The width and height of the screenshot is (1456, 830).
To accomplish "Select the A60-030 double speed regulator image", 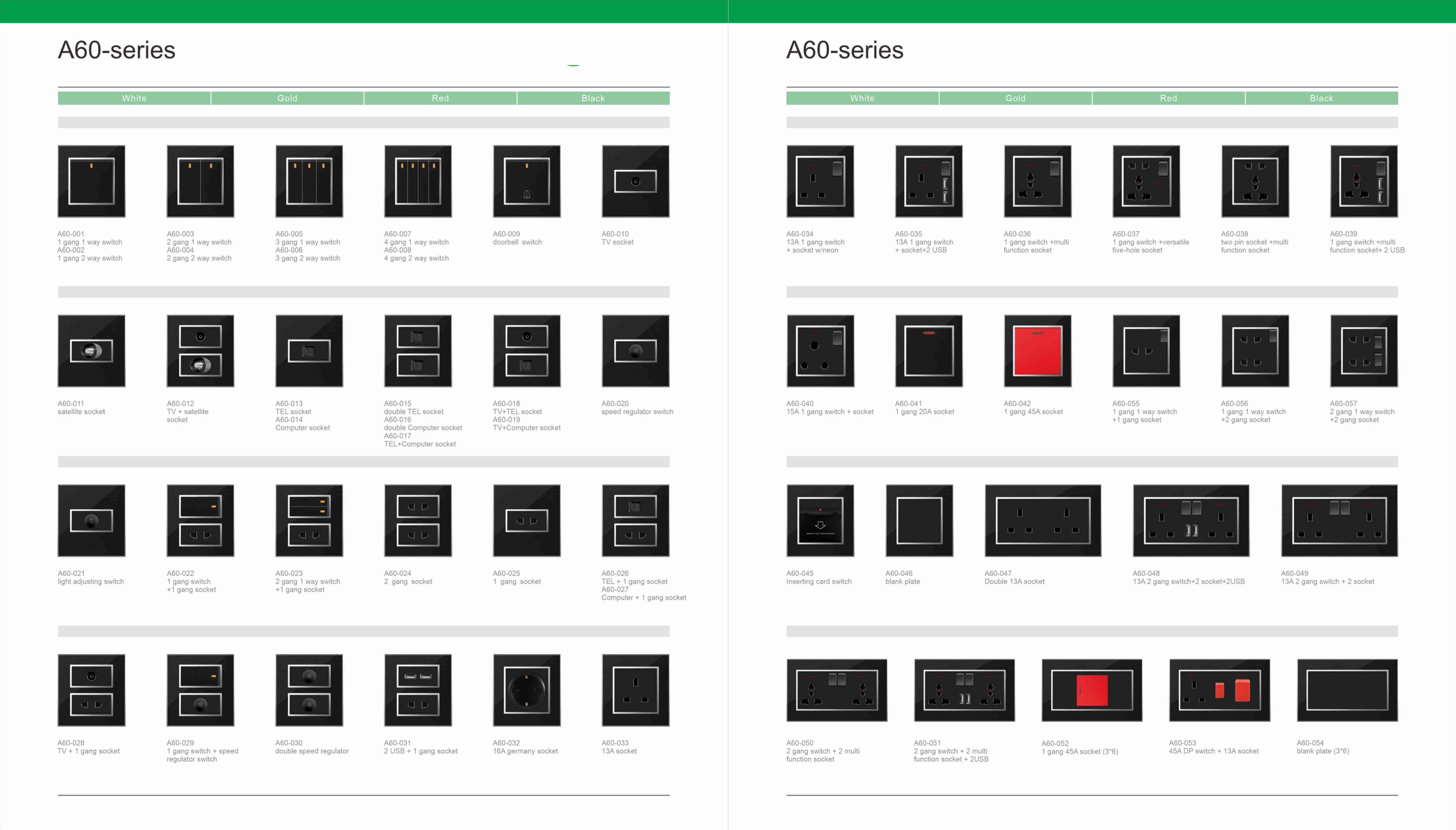I will pos(309,690).
